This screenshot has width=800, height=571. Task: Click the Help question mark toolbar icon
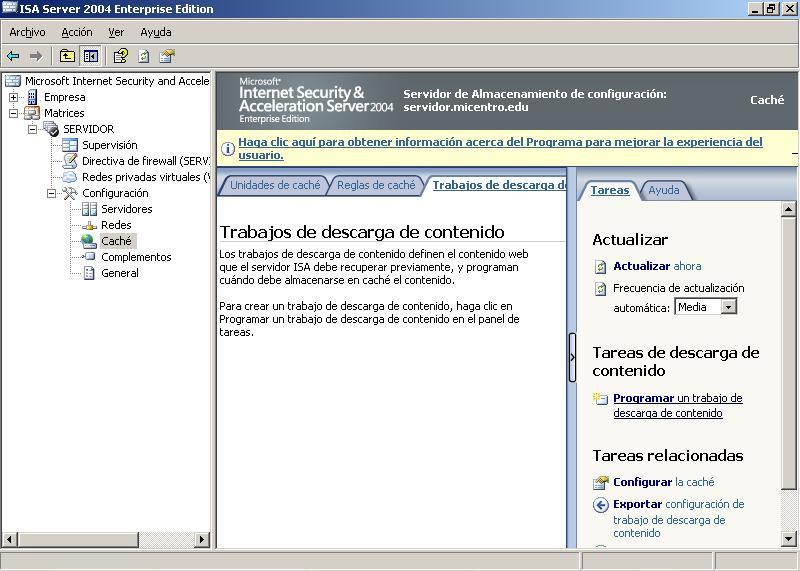(x=120, y=56)
